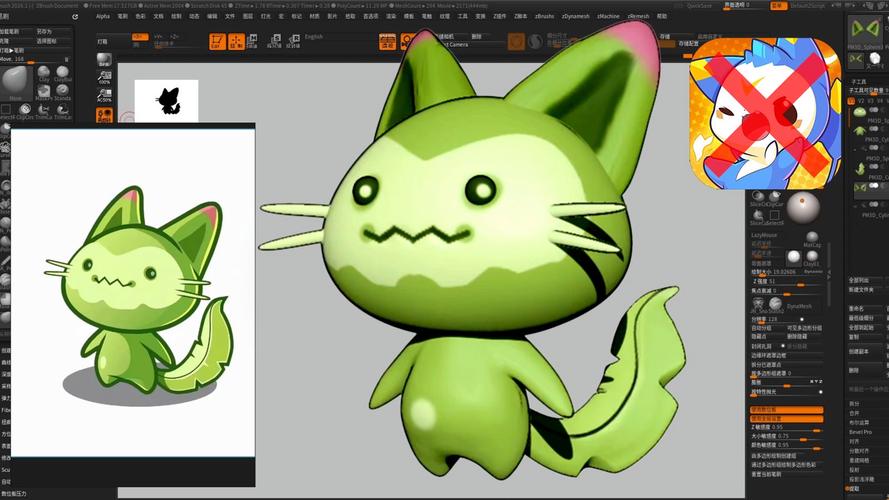Expand the 重建网格 section

pyautogui.click(x=859, y=460)
